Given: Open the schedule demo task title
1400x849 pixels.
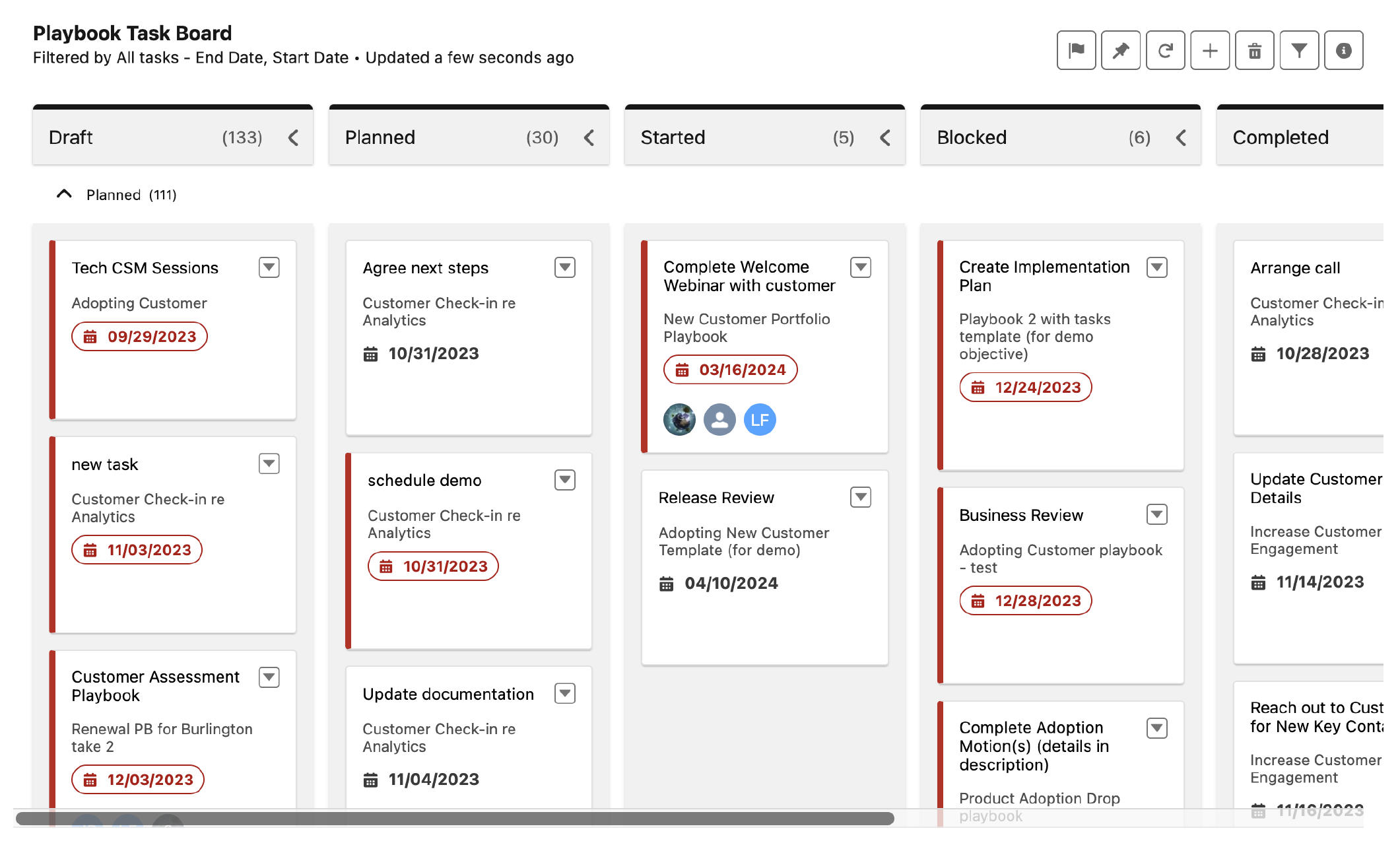Looking at the screenshot, I should coord(424,481).
